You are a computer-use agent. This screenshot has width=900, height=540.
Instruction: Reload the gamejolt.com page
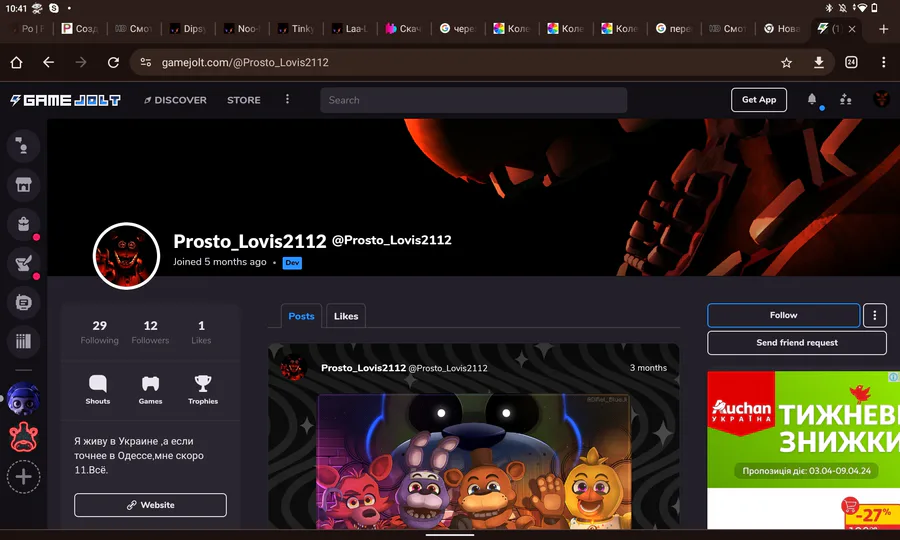(113, 63)
